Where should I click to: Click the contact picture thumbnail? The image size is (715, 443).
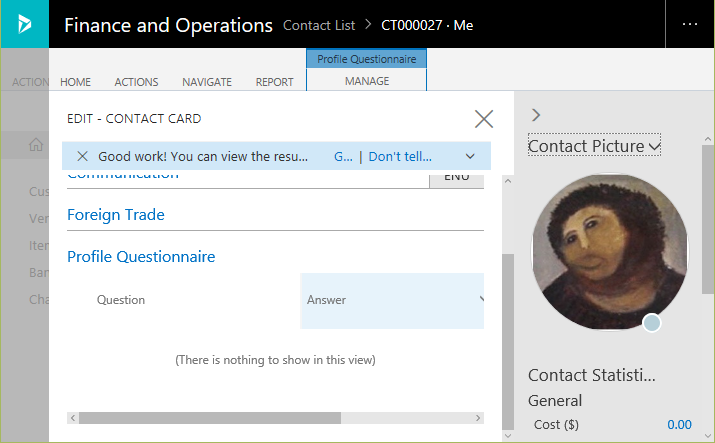tap(610, 252)
